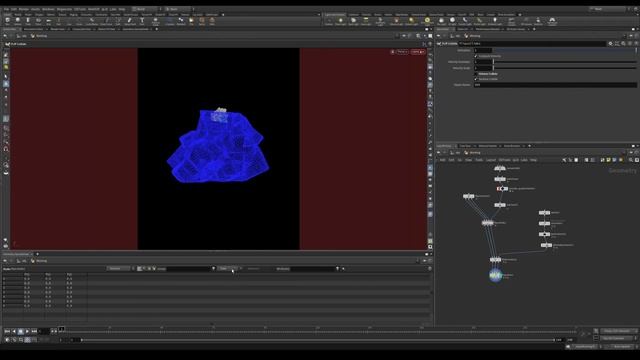Select the Tube shelf tool
The image size is (640, 360).
(28, 21)
